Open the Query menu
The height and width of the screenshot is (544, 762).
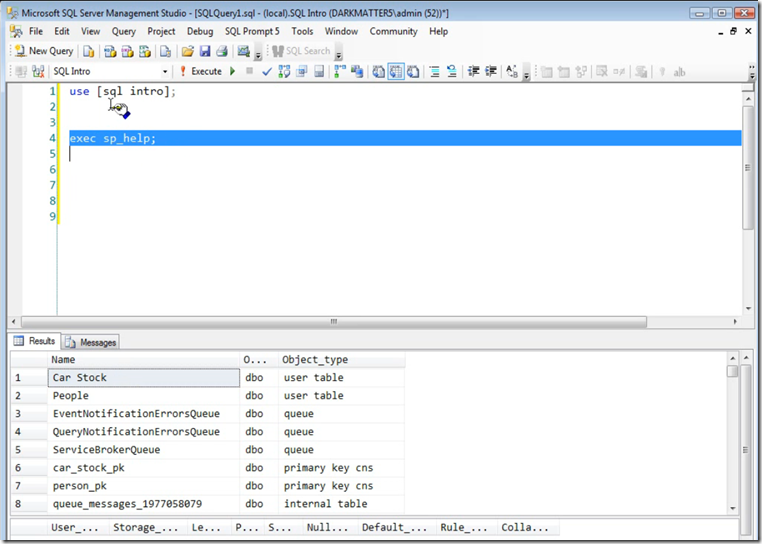123,31
